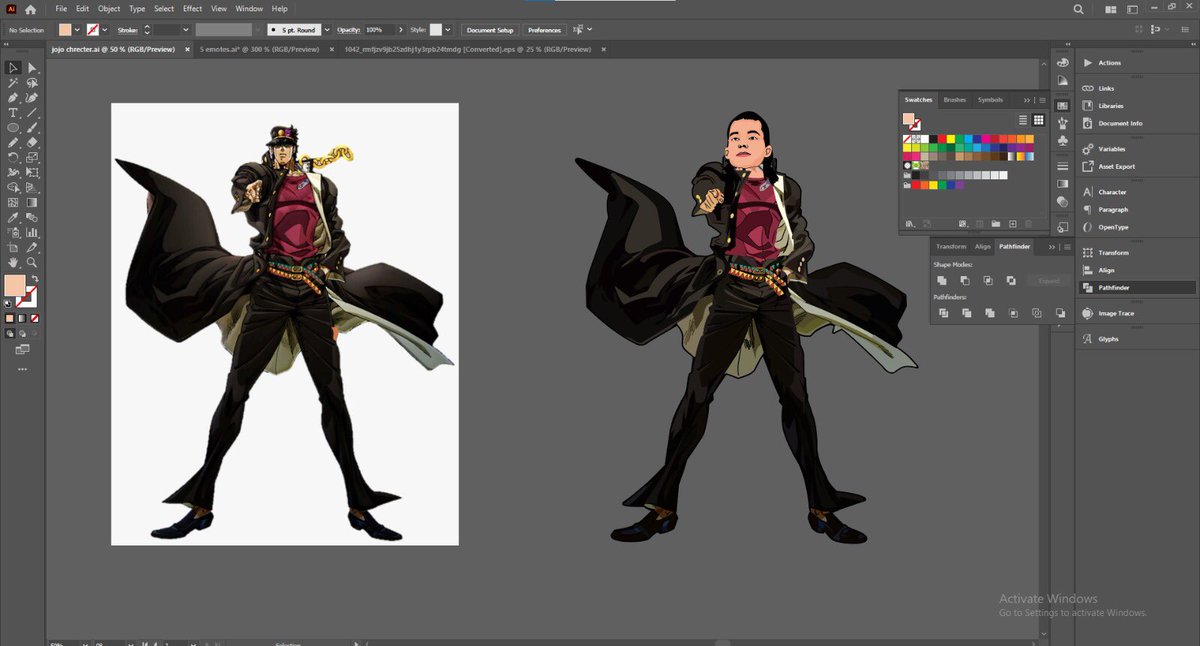Set paint mode to Color below fill box

click(x=10, y=318)
